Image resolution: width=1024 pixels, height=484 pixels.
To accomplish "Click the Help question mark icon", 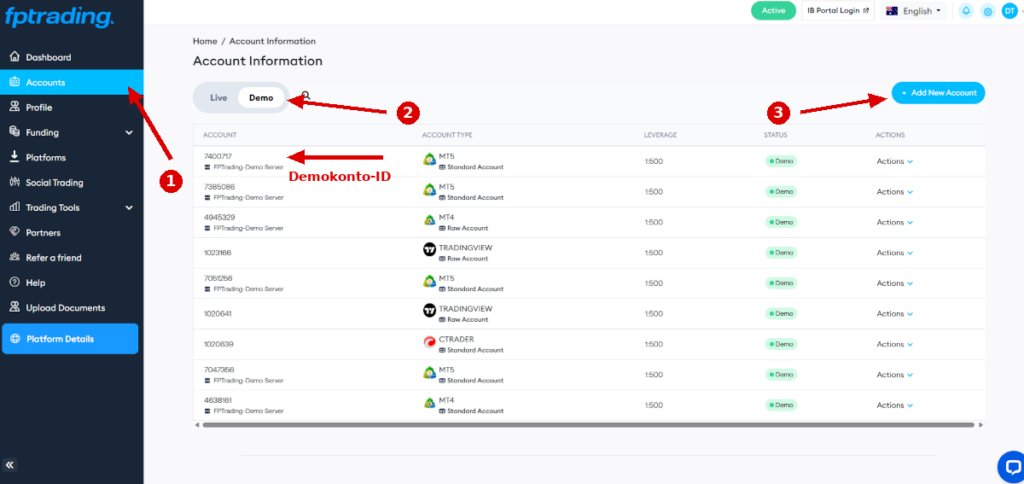I will tap(14, 282).
